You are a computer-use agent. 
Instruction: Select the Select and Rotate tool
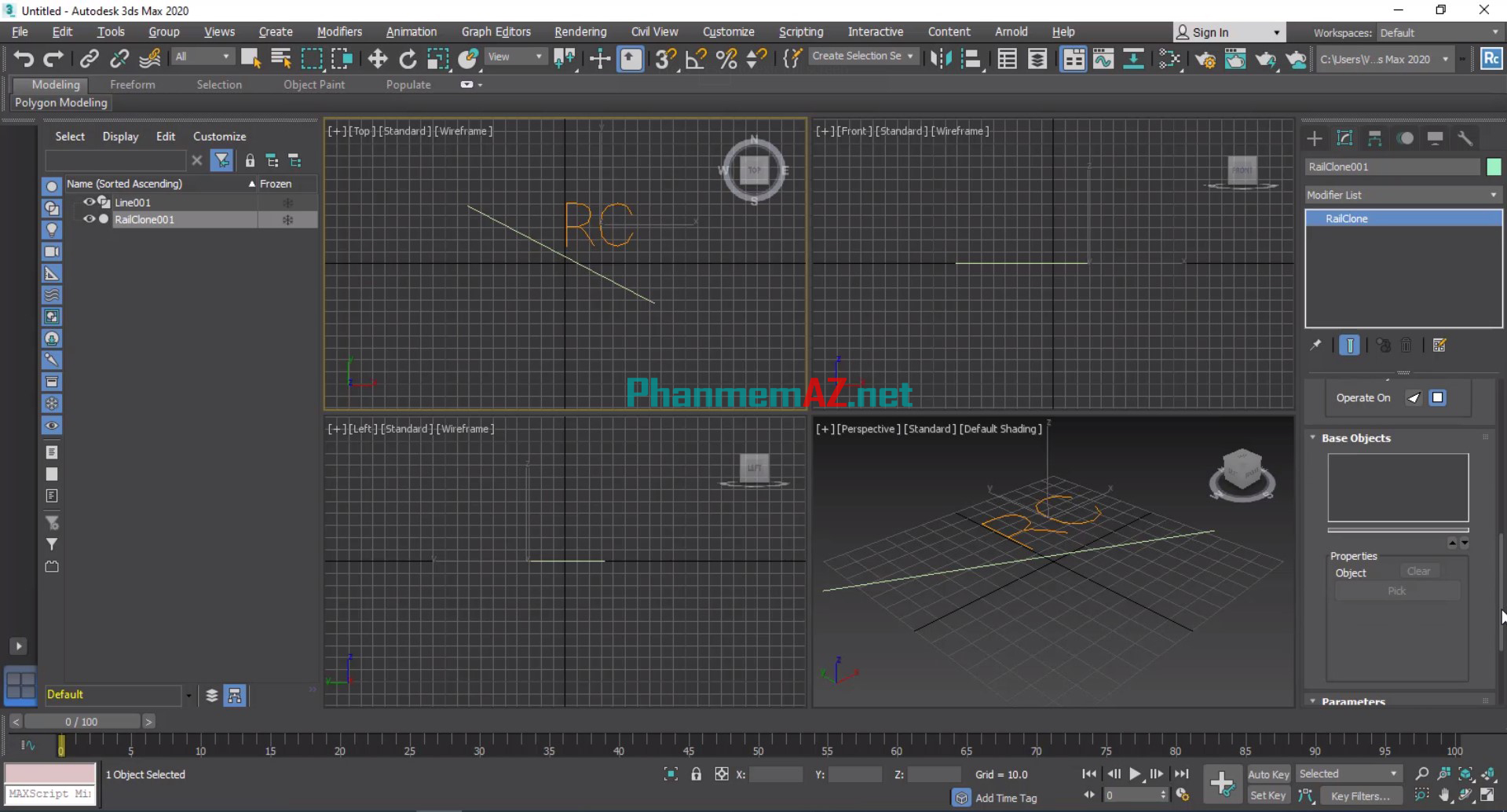pyautogui.click(x=408, y=58)
